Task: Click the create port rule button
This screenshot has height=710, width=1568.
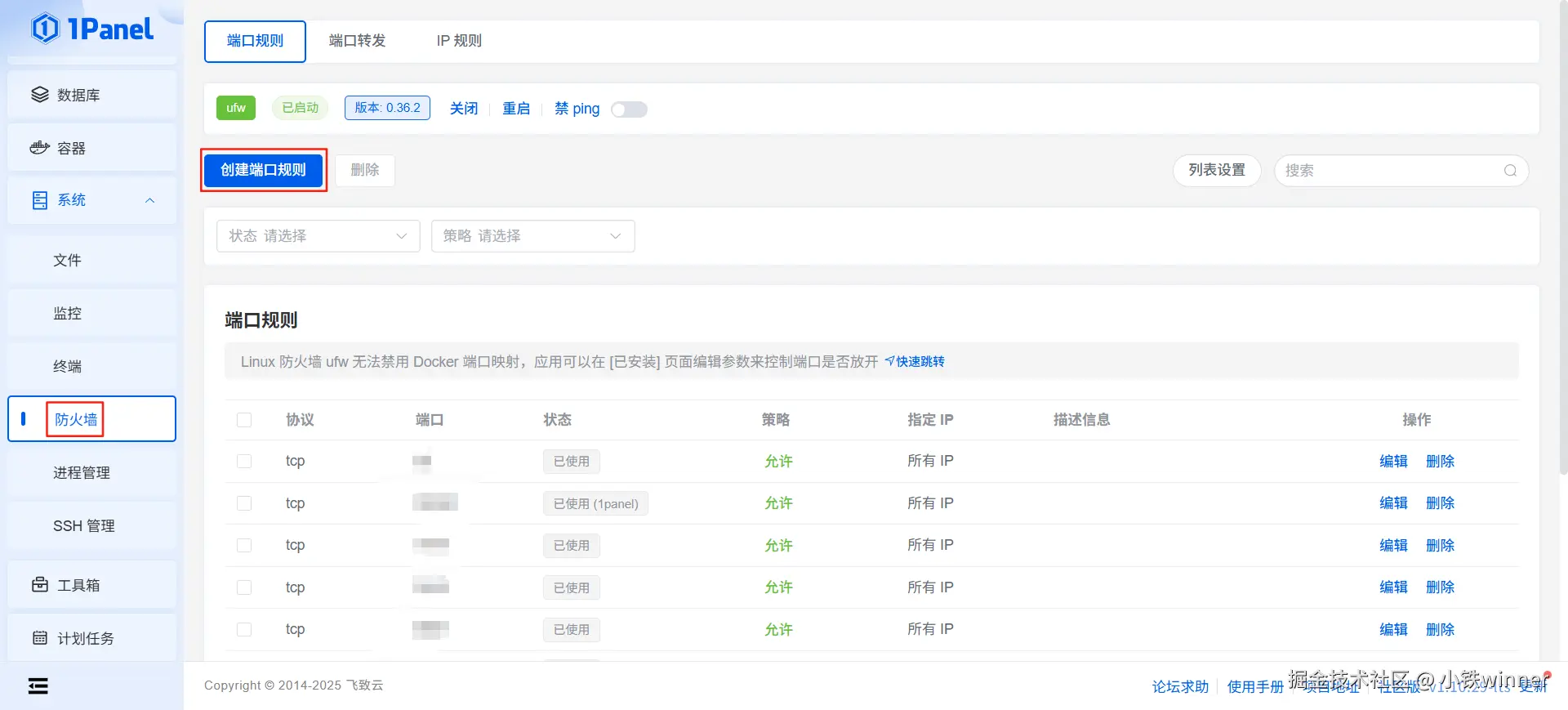Action: 263,170
